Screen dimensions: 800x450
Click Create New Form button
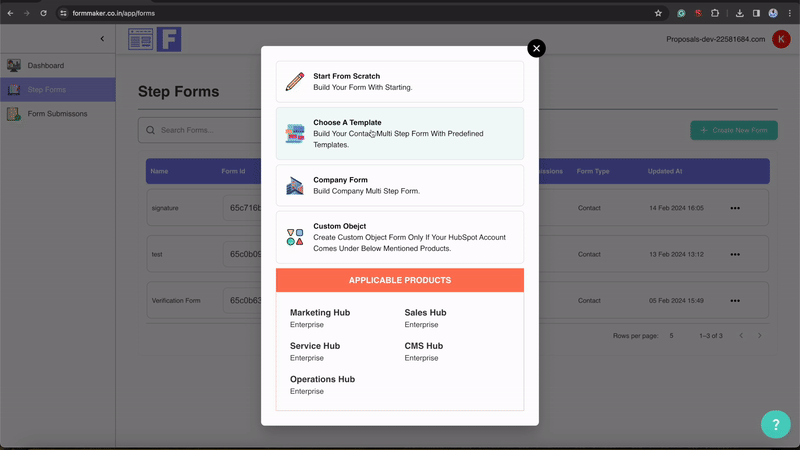pyautogui.click(x=734, y=130)
